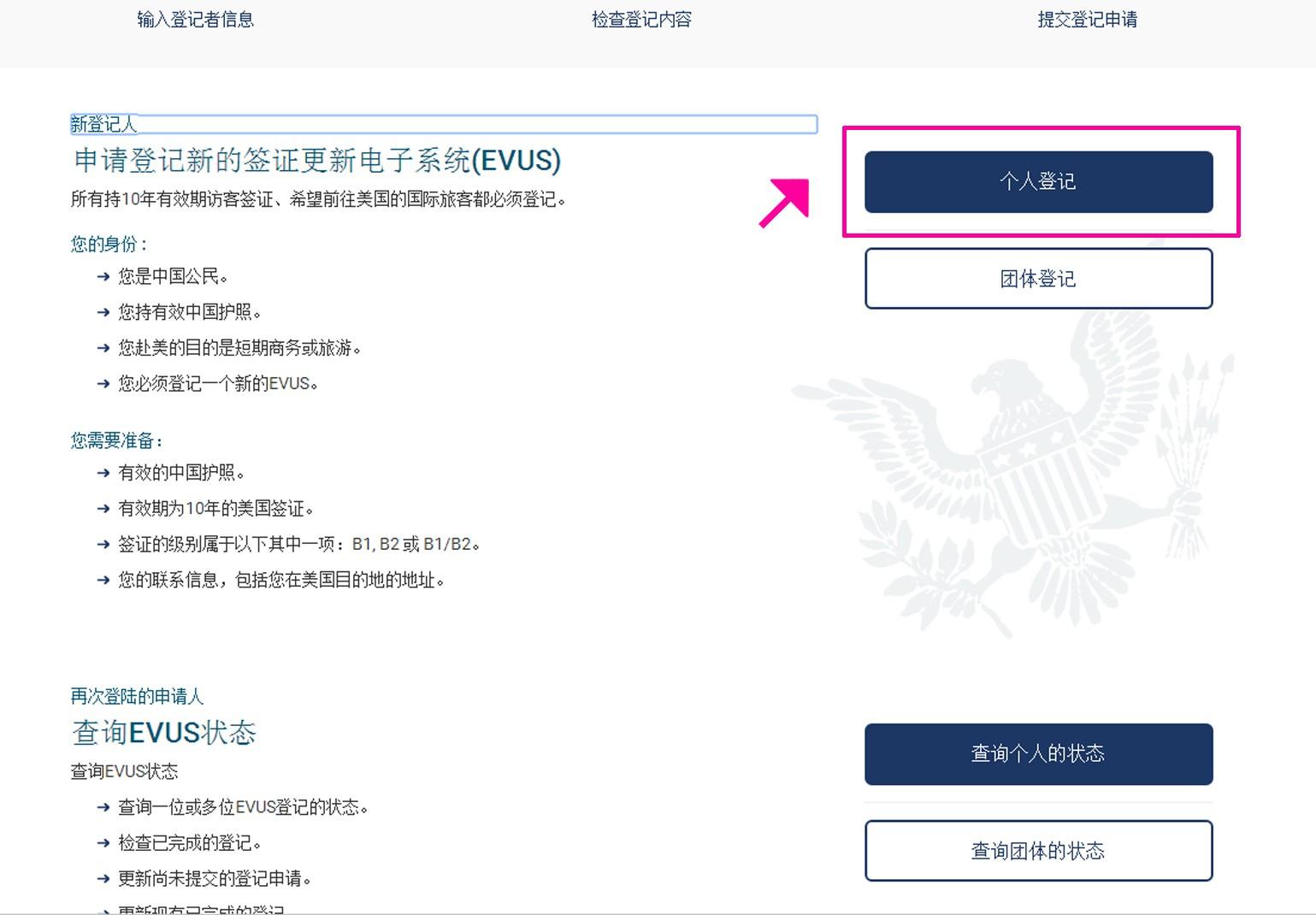The image size is (1316, 915).
Task: Click the arrow icon before 查询一位或多位EVUS登记的状态
Action: coord(102,806)
